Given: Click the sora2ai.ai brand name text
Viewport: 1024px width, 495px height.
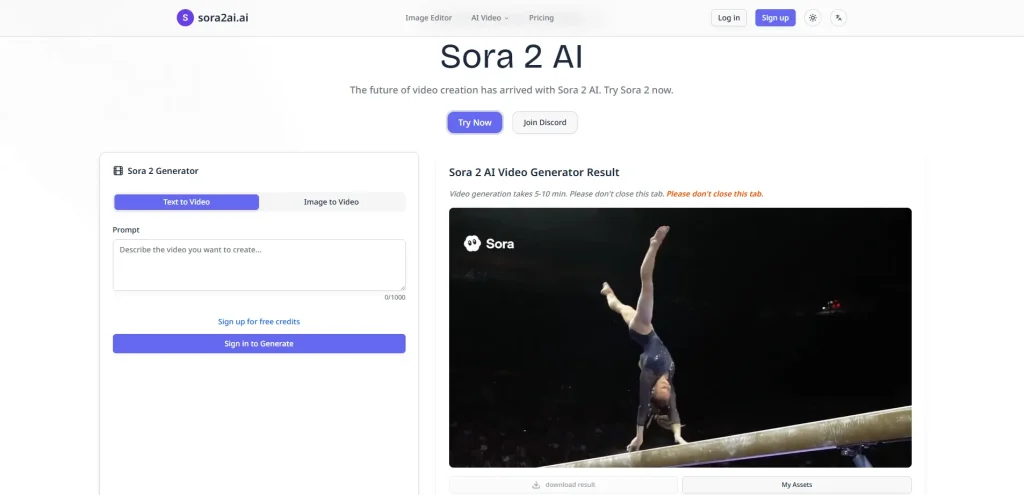Looking at the screenshot, I should 223,18.
